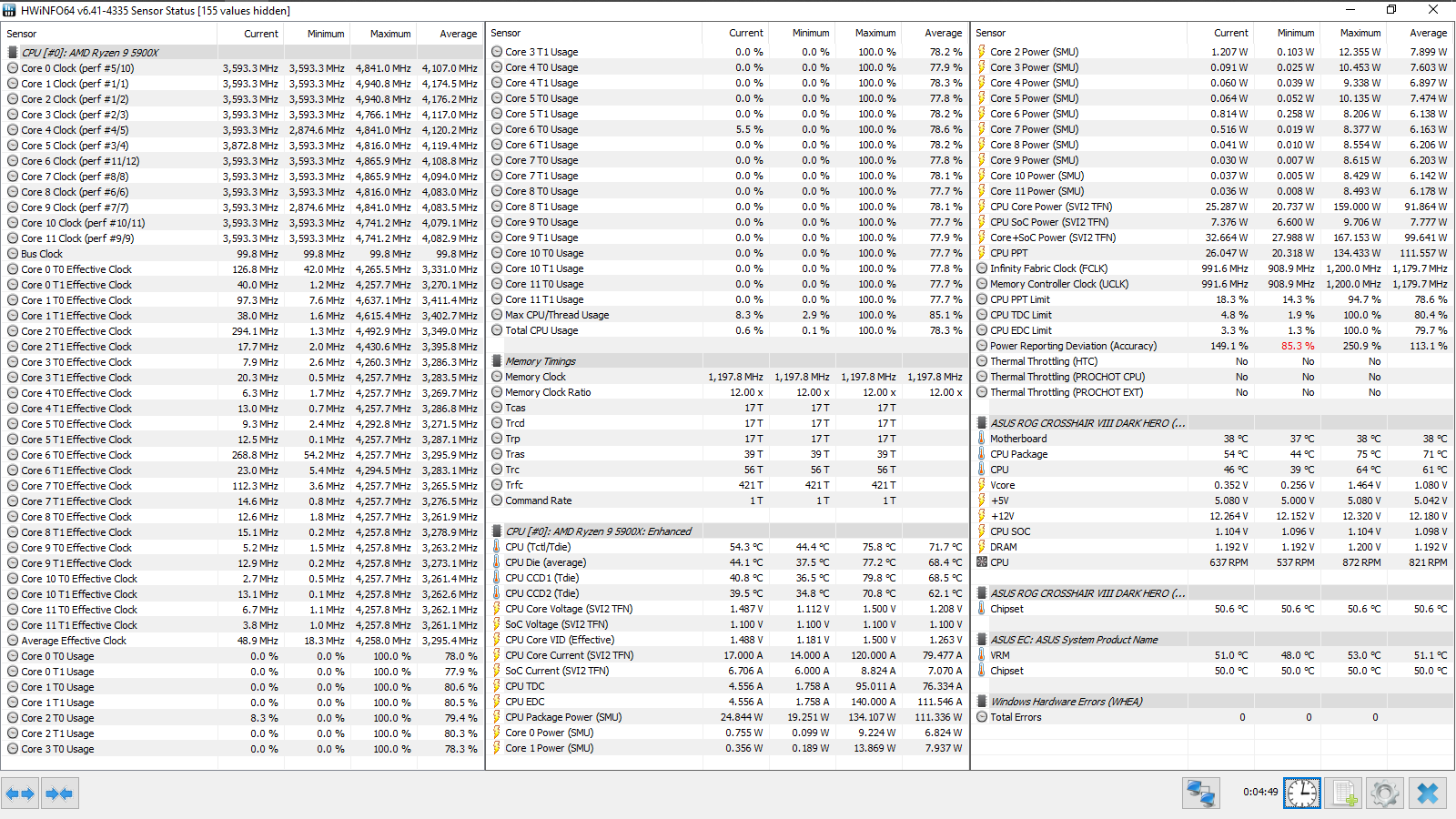Screen dimensions: 1456x819
Task: Click the elapsed time 0:04:49 readout
Action: (1260, 792)
